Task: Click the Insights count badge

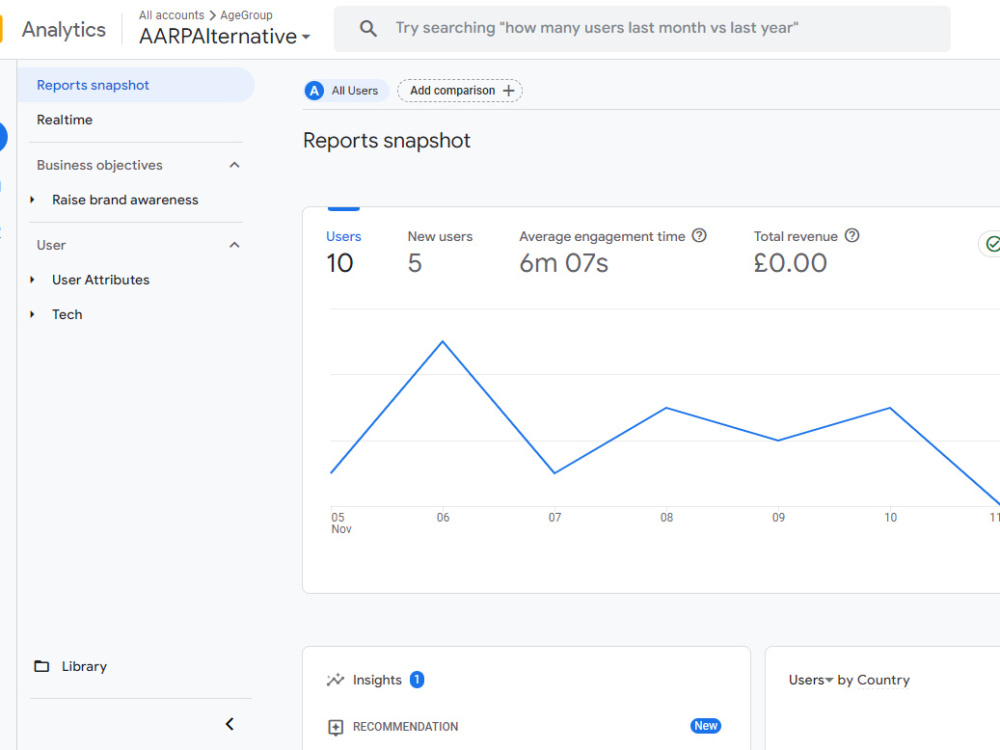Action: pos(417,680)
